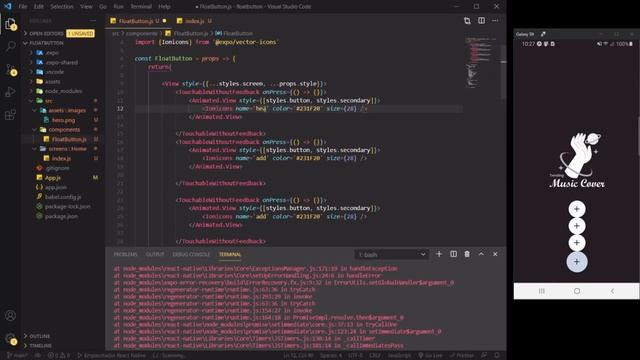Select the Terminal panel tab

(x=230, y=254)
